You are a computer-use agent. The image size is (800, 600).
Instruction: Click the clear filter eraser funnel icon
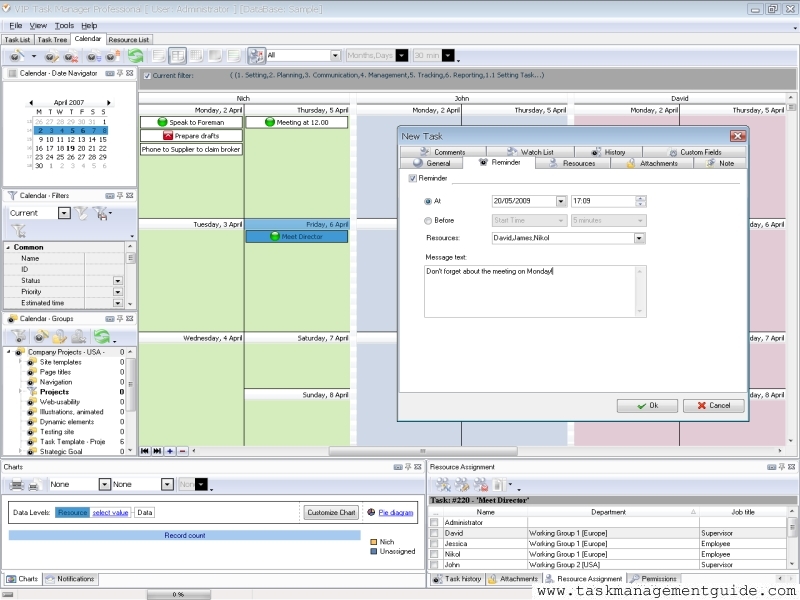coord(81,213)
